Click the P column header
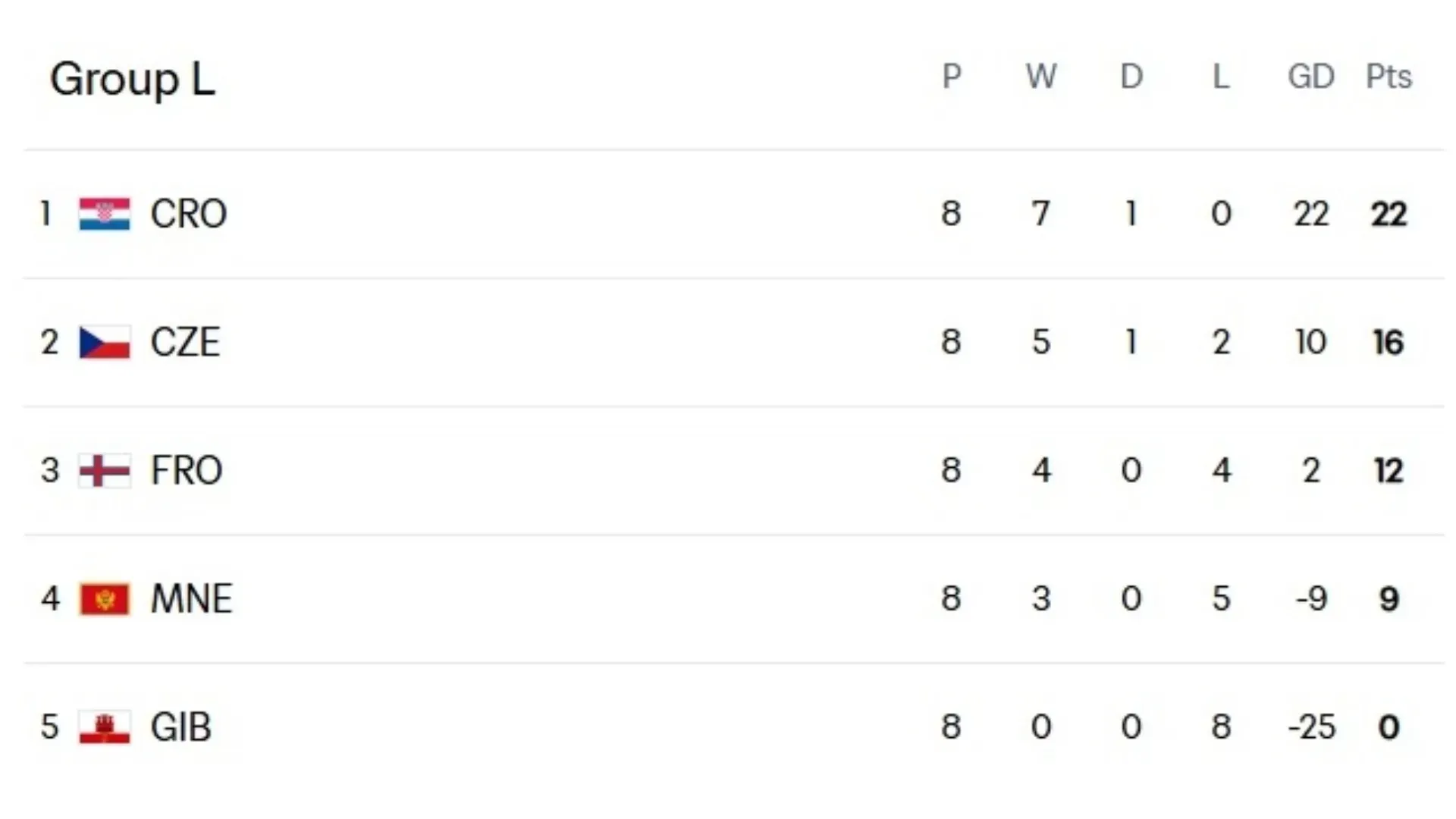This screenshot has width=1456, height=819. [952, 77]
